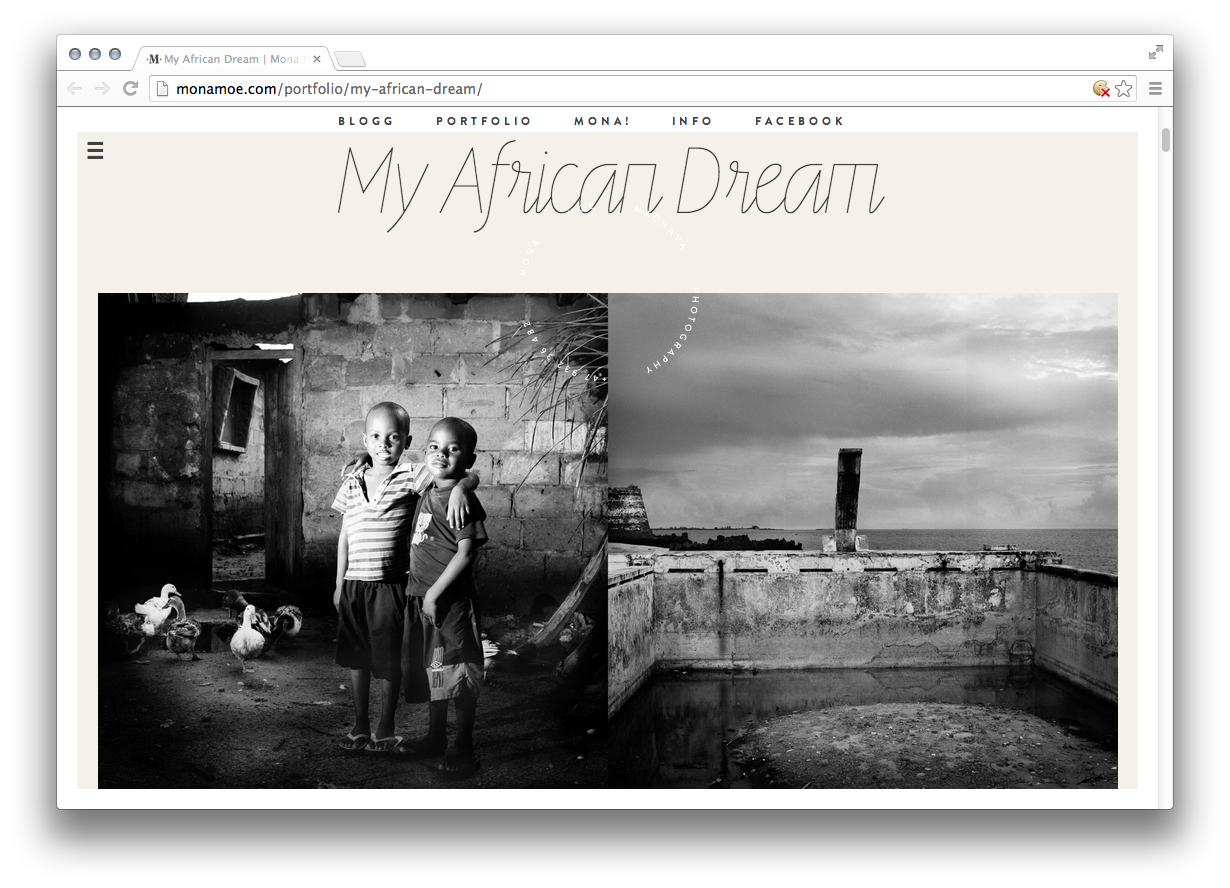Click the browser back arrow
Viewport: 1230px width, 888px height.
[x=75, y=89]
